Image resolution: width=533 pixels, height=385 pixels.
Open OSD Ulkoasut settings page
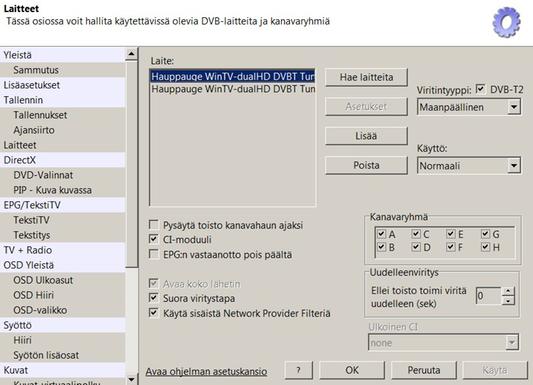[x=63, y=280]
